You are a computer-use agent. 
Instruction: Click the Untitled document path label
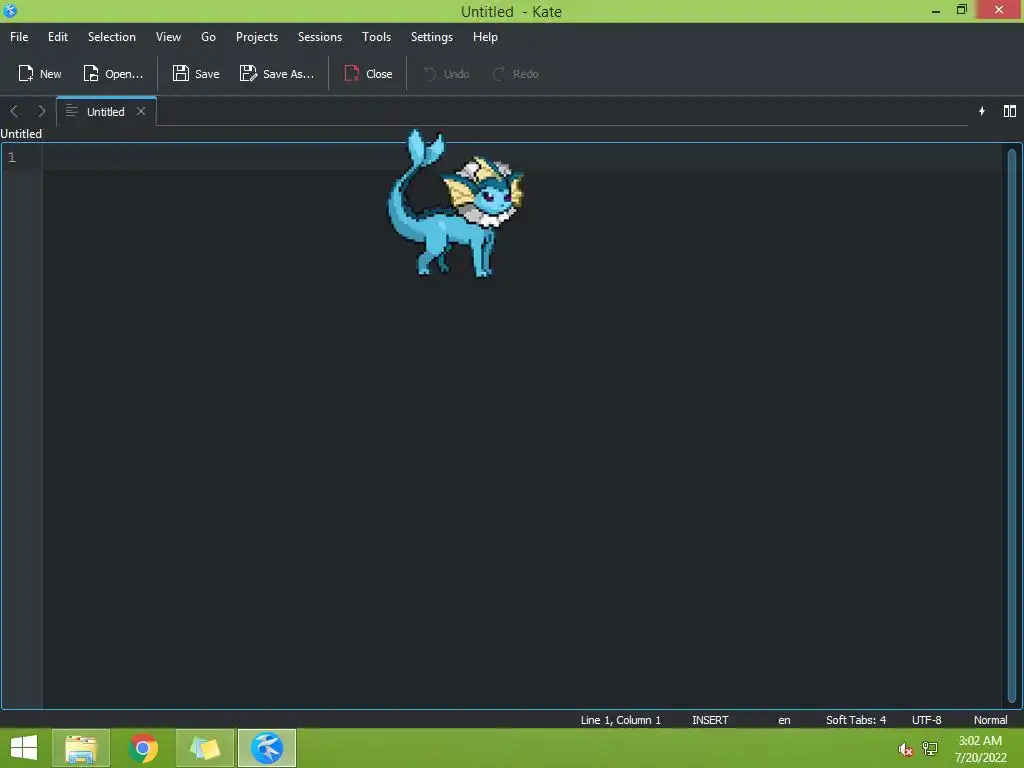[21, 134]
